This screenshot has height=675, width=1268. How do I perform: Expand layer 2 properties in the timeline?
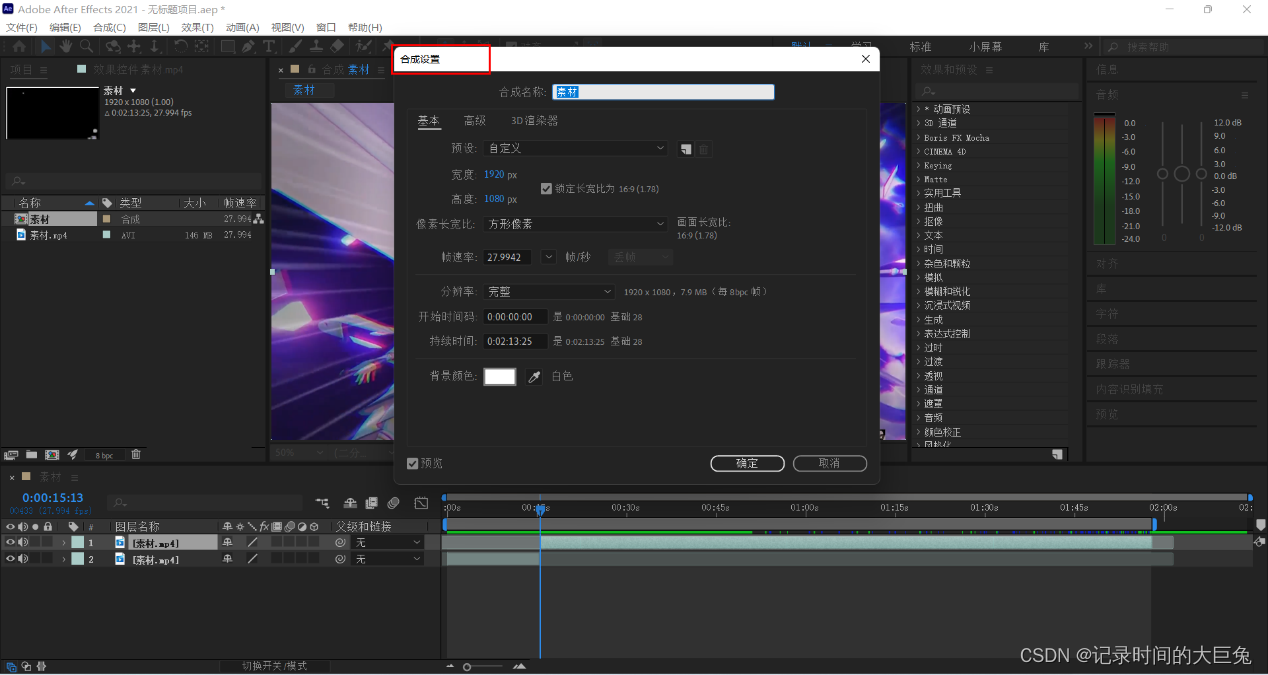click(63, 559)
